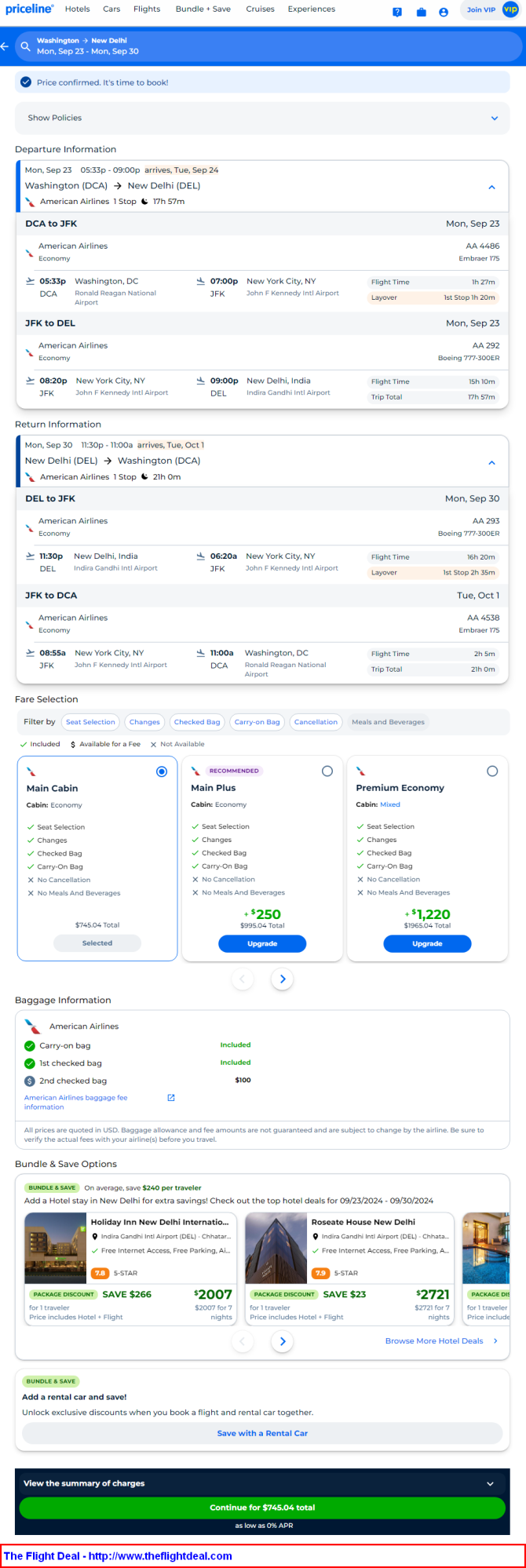Click the 1st checked bag green check icon
The width and height of the screenshot is (526, 1568).
click(30, 1063)
